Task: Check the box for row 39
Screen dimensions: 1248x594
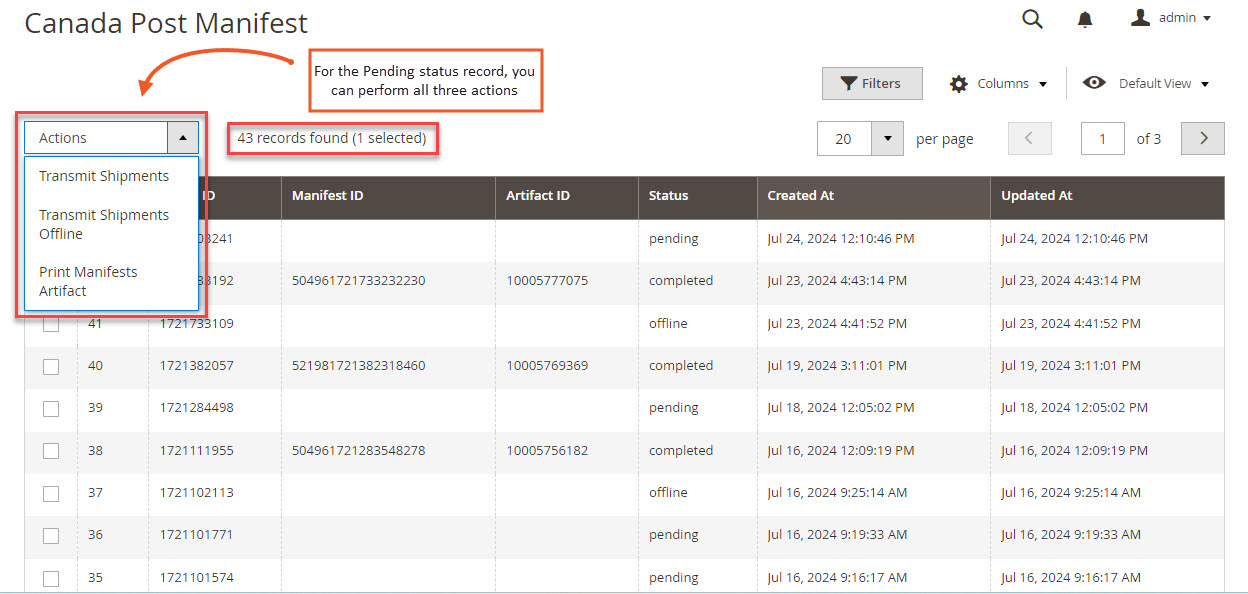Action: pos(51,408)
